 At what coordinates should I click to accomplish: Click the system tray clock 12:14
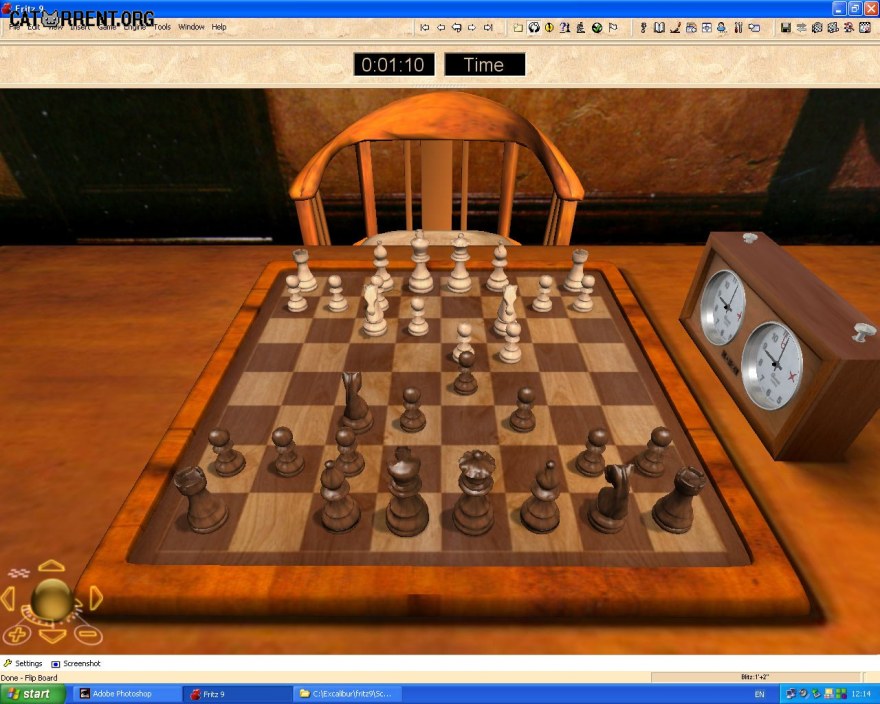click(861, 694)
